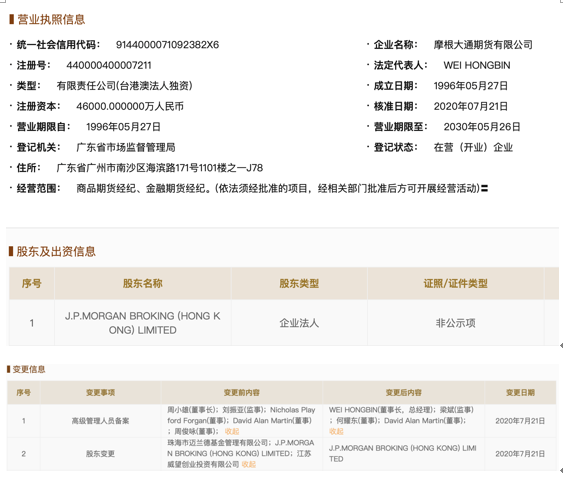
Task: Select 股东名称 column header
Action: tap(143, 283)
